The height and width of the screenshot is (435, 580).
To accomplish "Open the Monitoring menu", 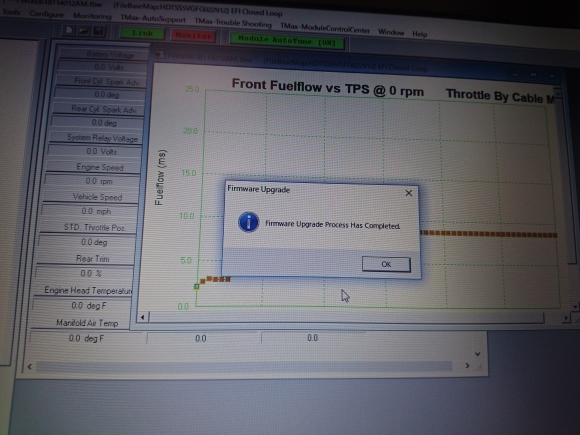I will (x=92, y=16).
